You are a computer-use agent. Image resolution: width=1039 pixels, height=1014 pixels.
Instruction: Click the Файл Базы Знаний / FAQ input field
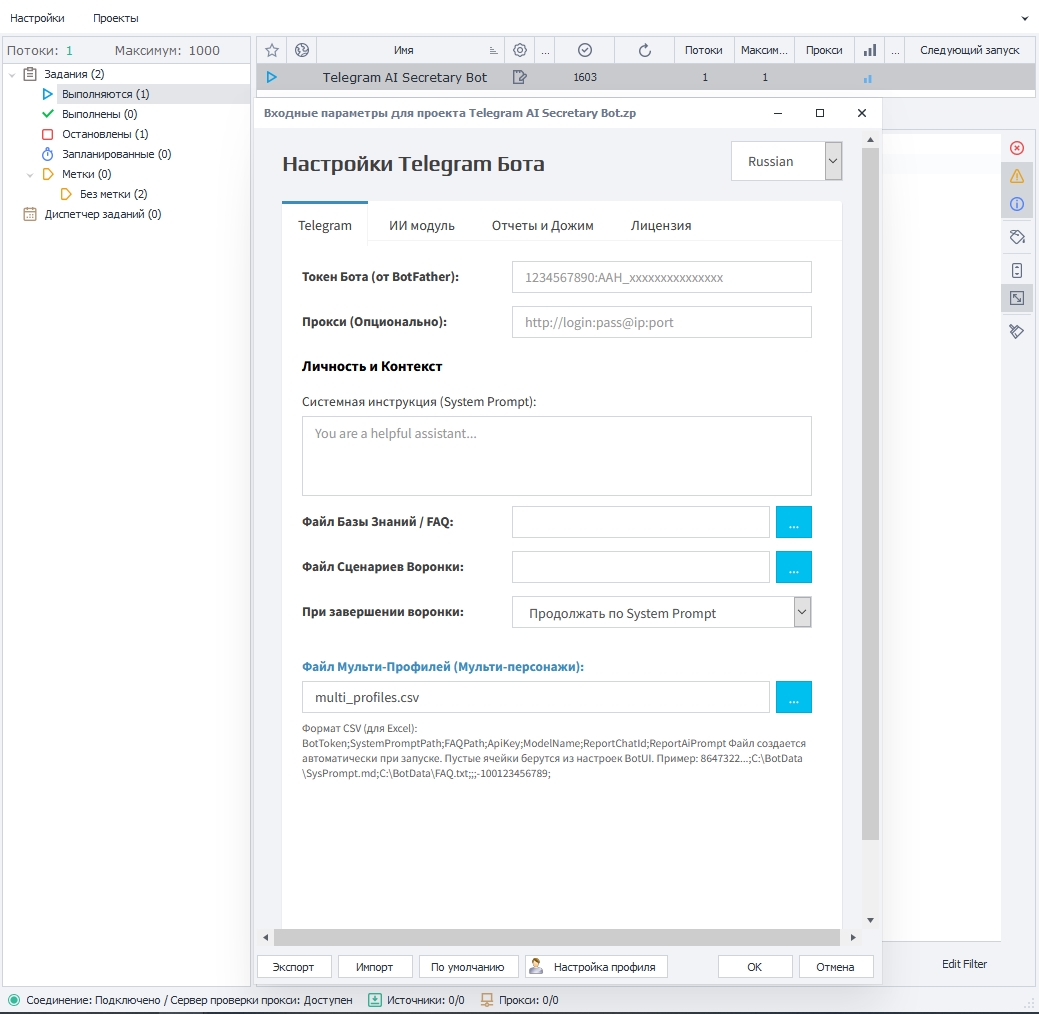(x=640, y=522)
